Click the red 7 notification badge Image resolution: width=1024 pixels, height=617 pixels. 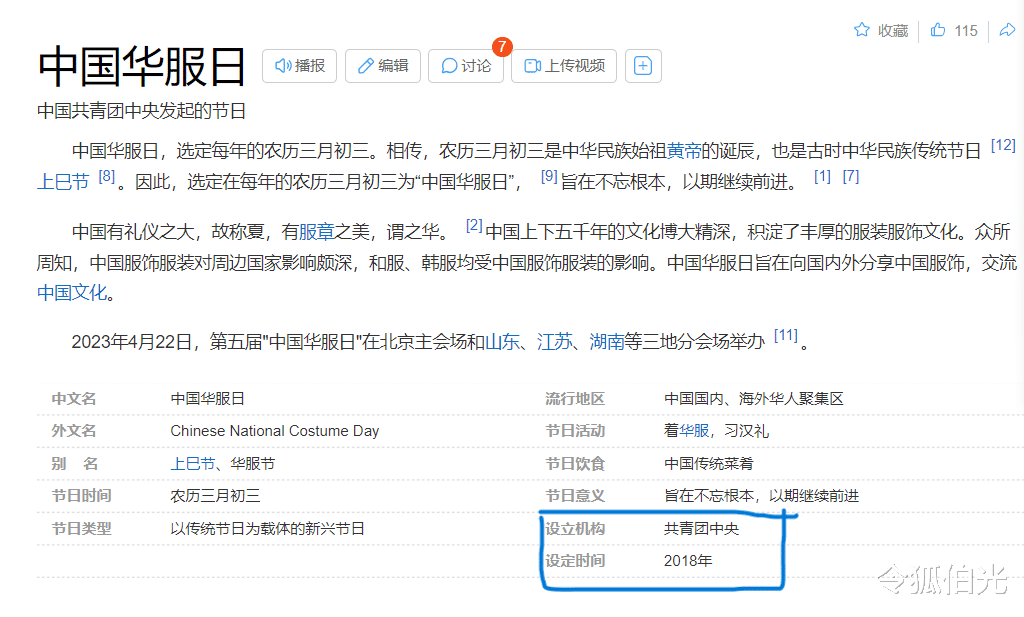click(x=502, y=46)
